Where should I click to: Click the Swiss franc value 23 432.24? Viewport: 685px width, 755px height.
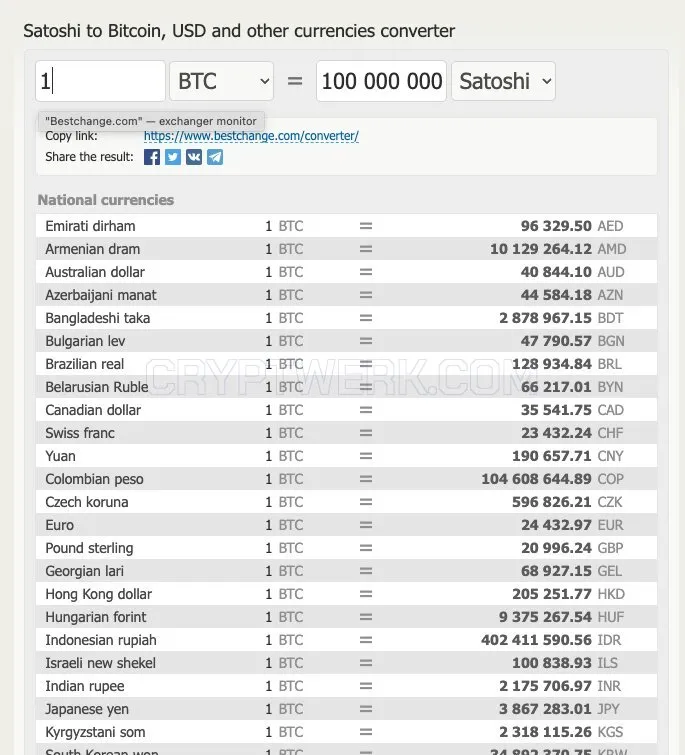click(556, 433)
